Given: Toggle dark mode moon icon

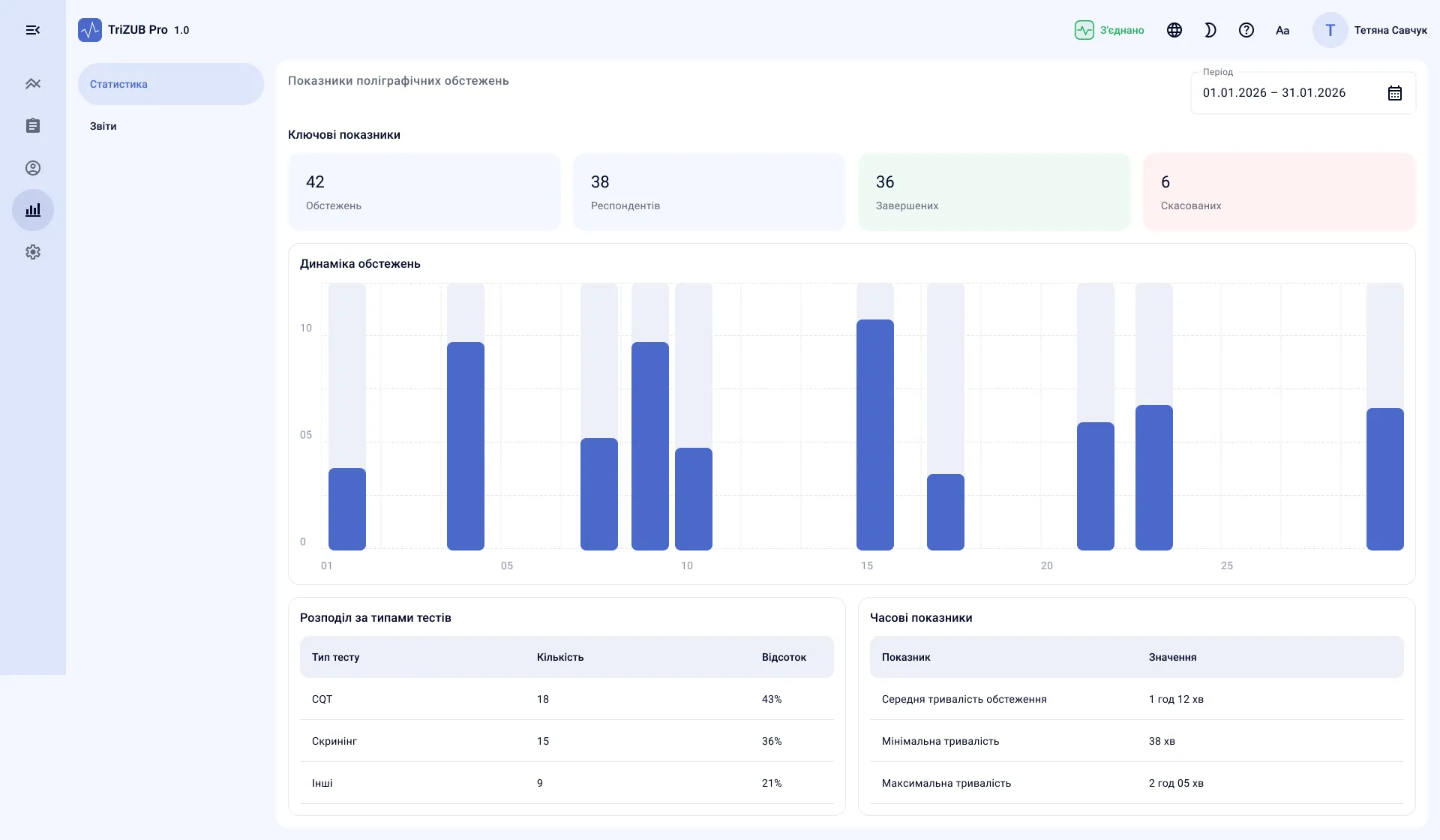Looking at the screenshot, I should click(x=1210, y=30).
